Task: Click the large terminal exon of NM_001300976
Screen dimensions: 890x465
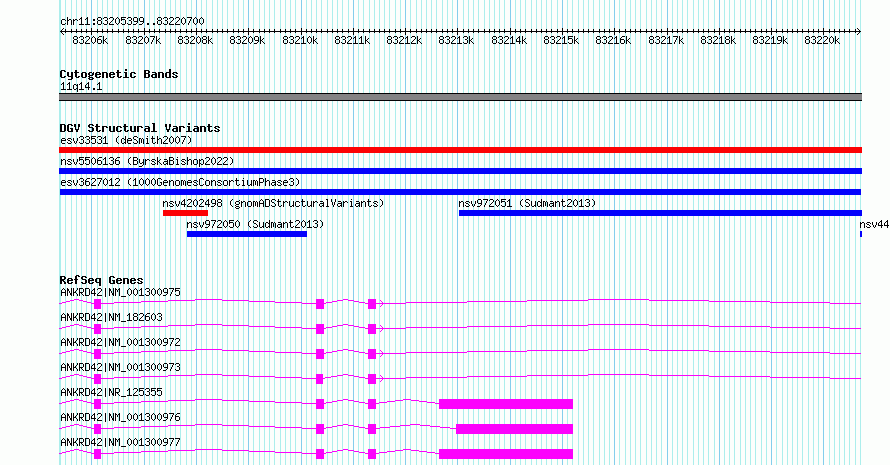Action: [x=514, y=429]
